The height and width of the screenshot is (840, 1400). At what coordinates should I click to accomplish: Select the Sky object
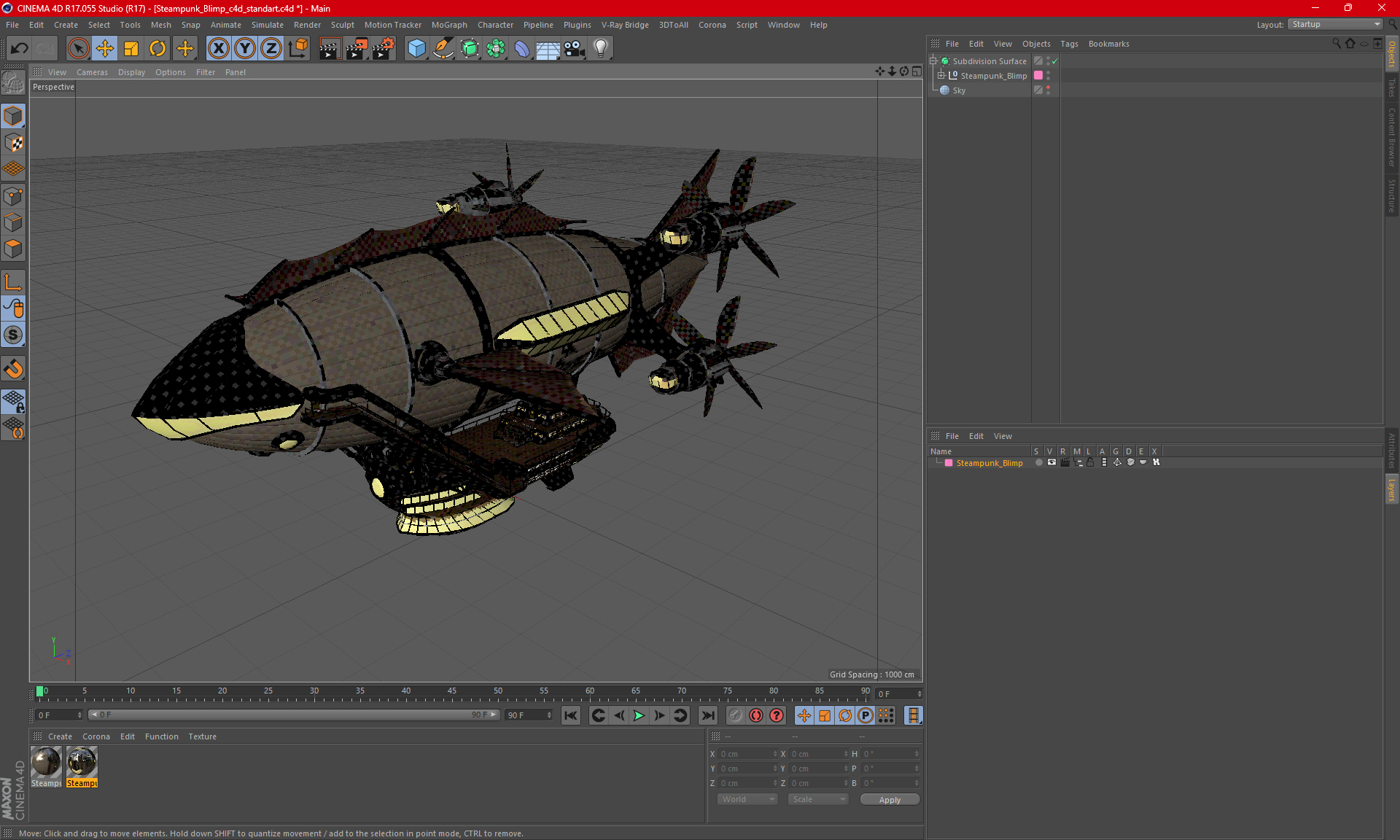pos(959,90)
